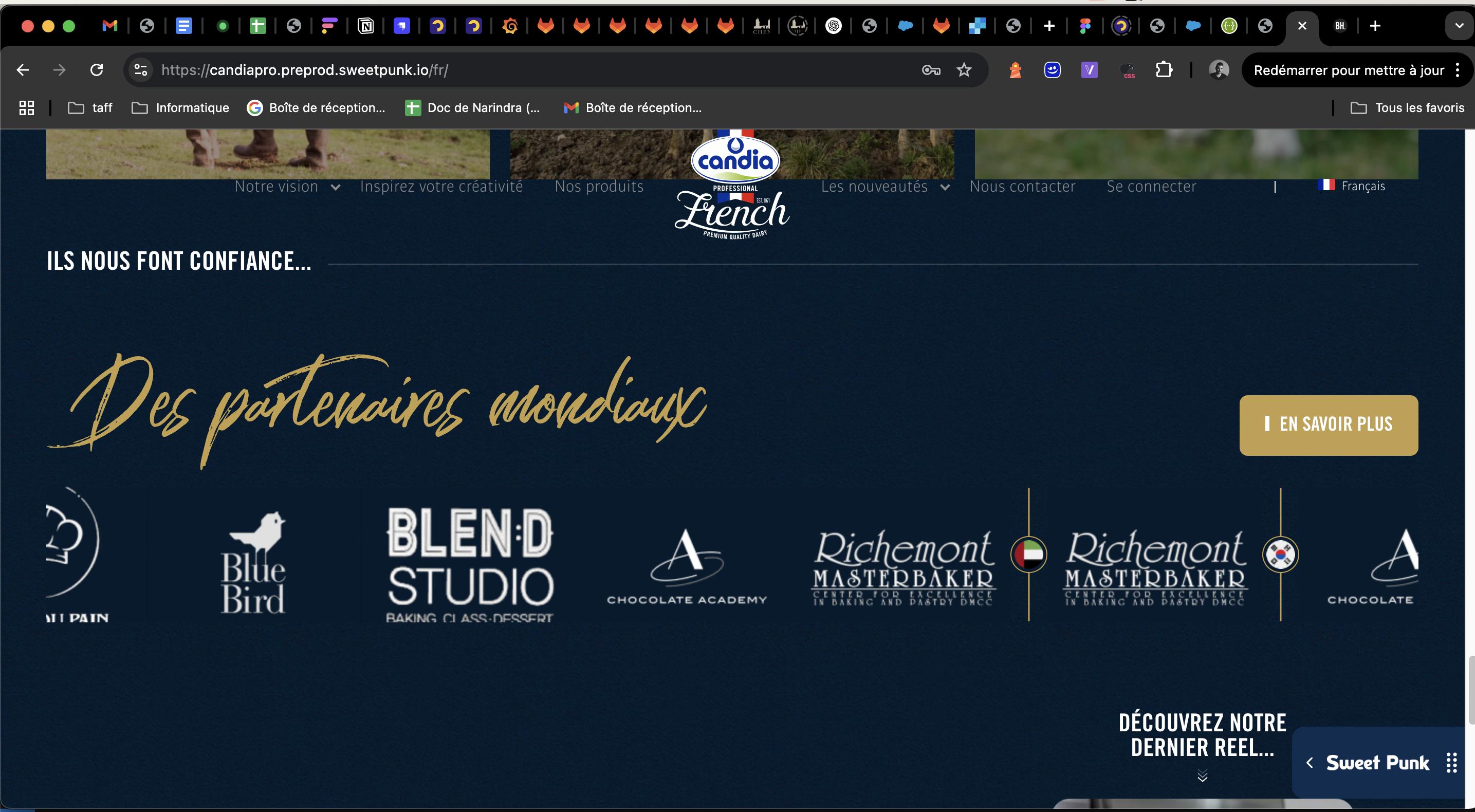Open the apps grid icon in bookmarks bar
This screenshot has height=812, width=1475.
27,107
